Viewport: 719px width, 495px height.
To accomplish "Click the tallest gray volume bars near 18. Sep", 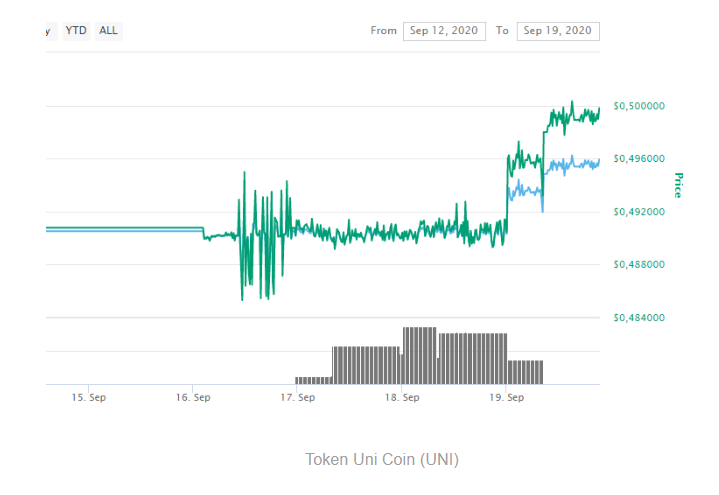I will tap(420, 356).
